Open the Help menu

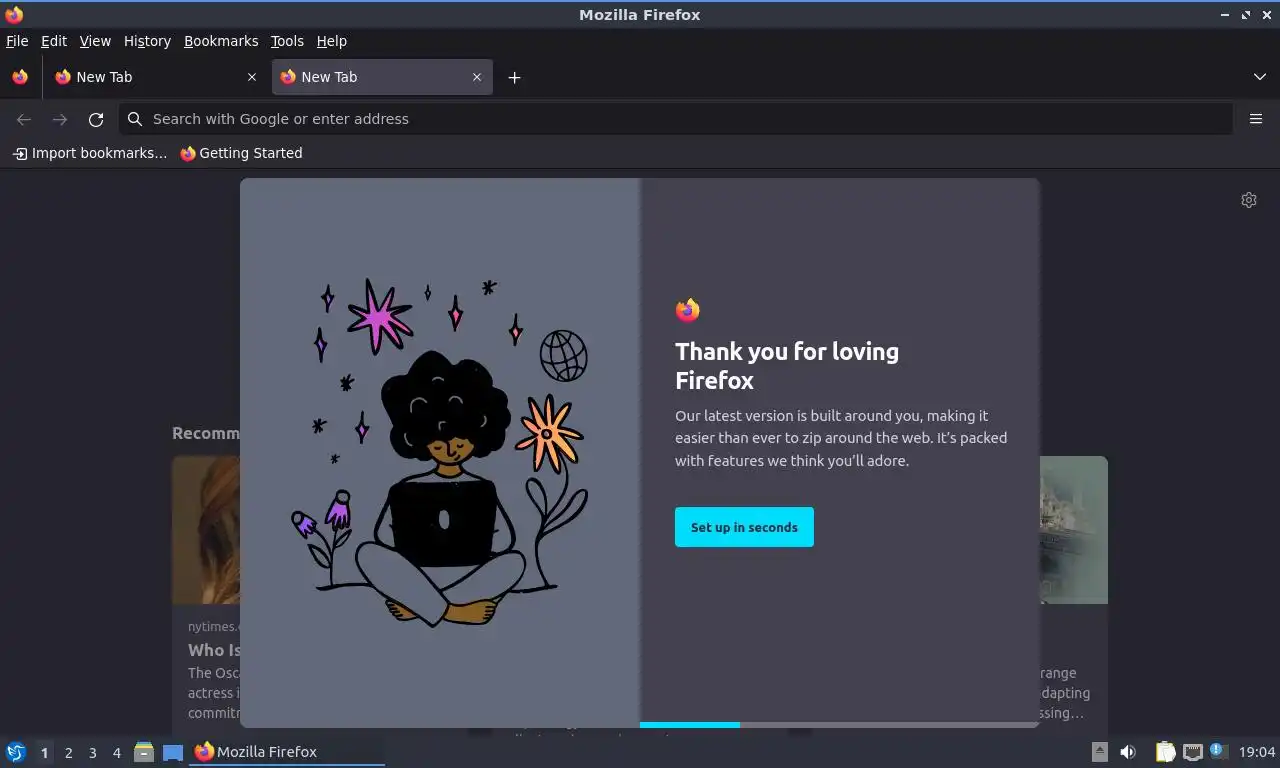click(x=331, y=41)
